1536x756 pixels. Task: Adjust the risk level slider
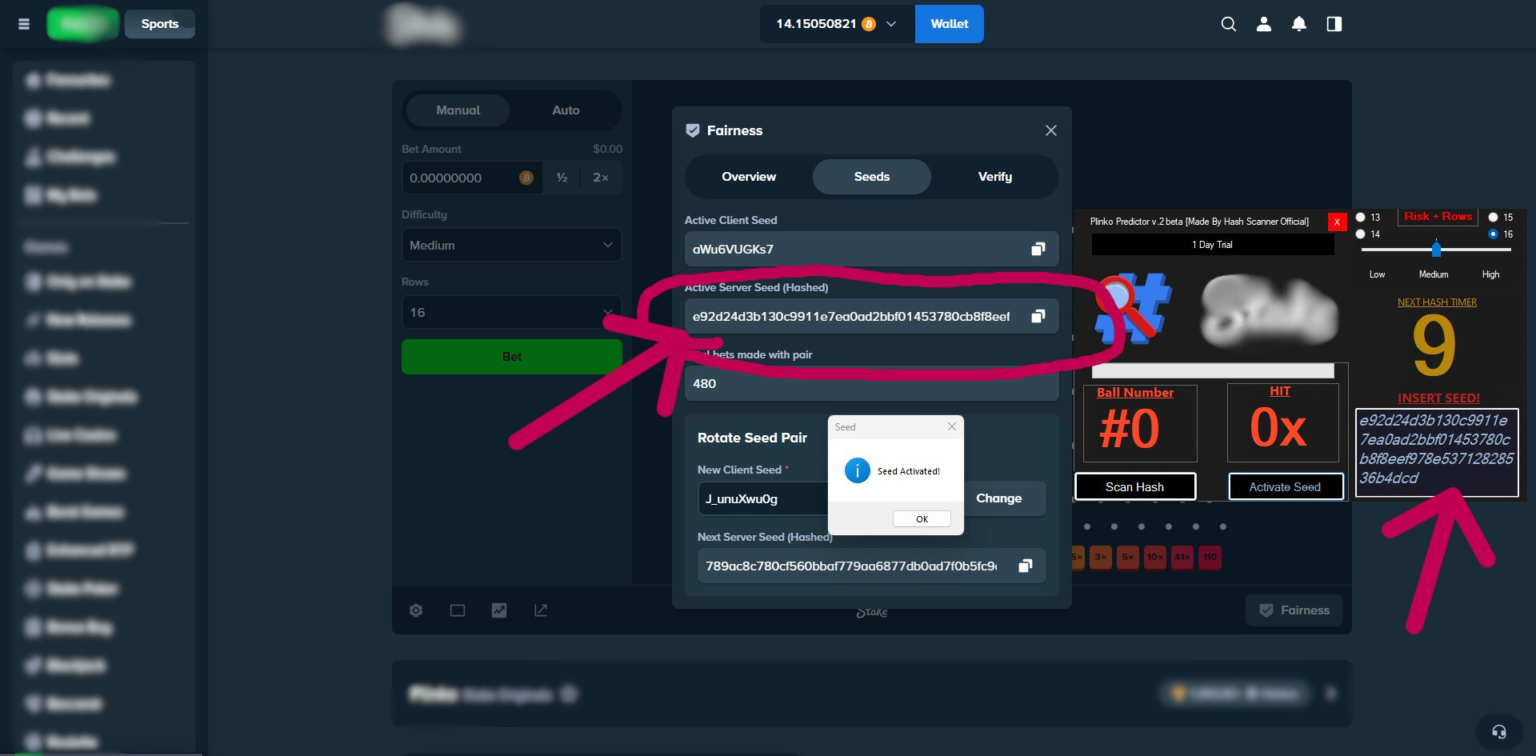coord(1436,248)
